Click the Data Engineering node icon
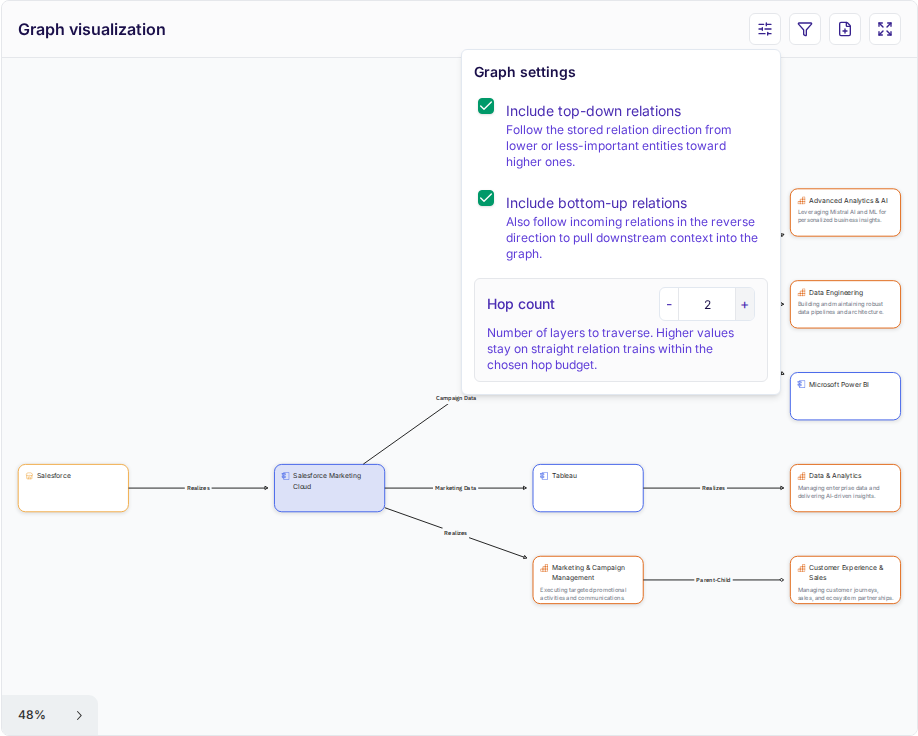This screenshot has height=736, width=918. (x=801, y=293)
